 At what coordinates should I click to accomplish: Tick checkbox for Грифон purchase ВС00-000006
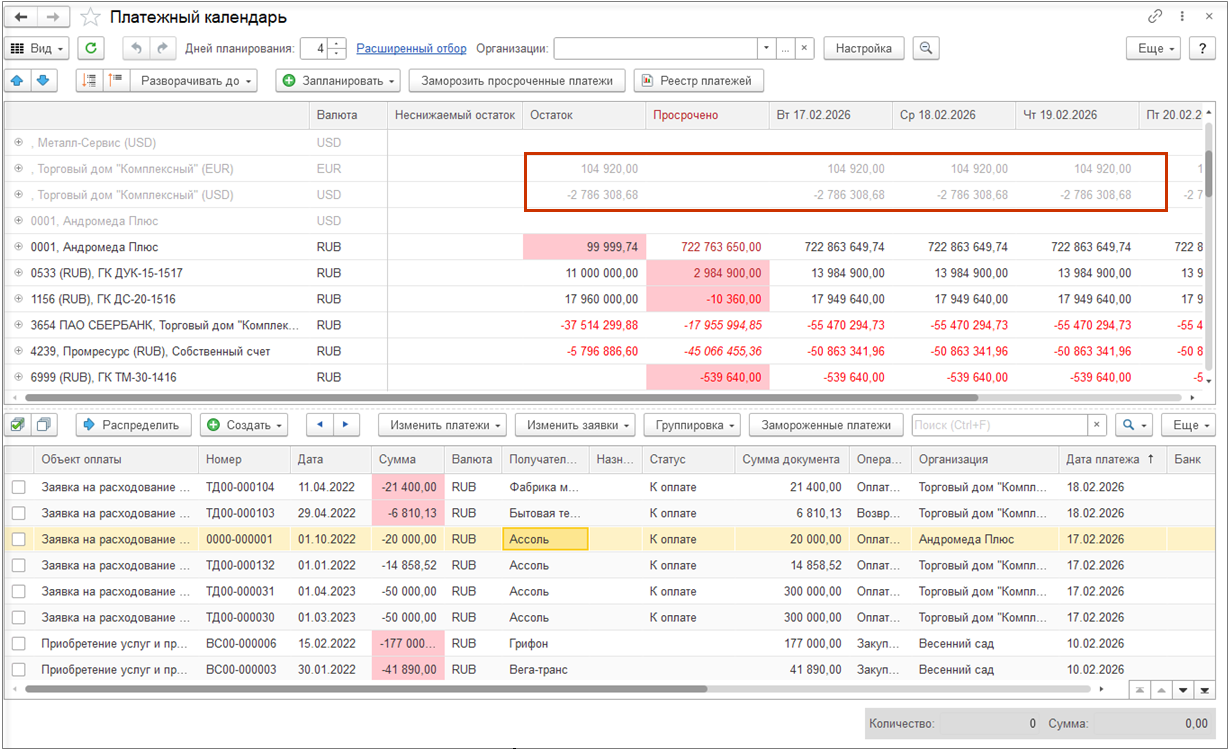click(19, 643)
